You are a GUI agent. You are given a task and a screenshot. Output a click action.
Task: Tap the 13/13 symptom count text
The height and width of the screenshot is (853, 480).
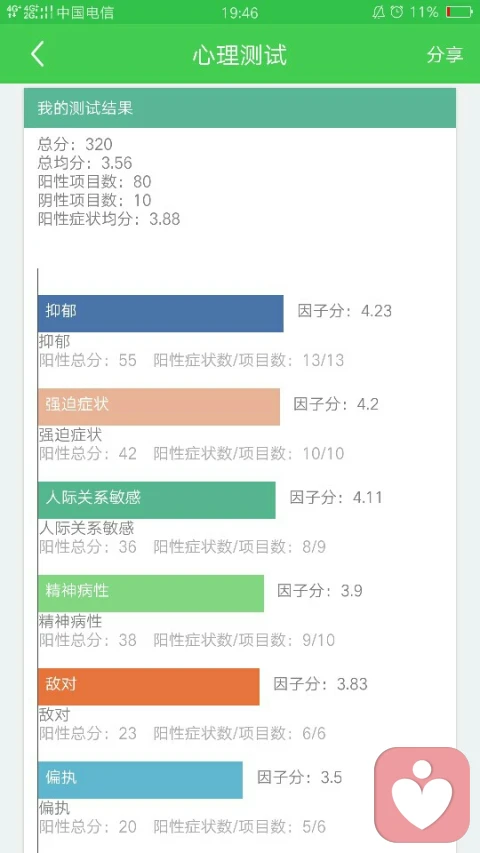[x=323, y=360]
